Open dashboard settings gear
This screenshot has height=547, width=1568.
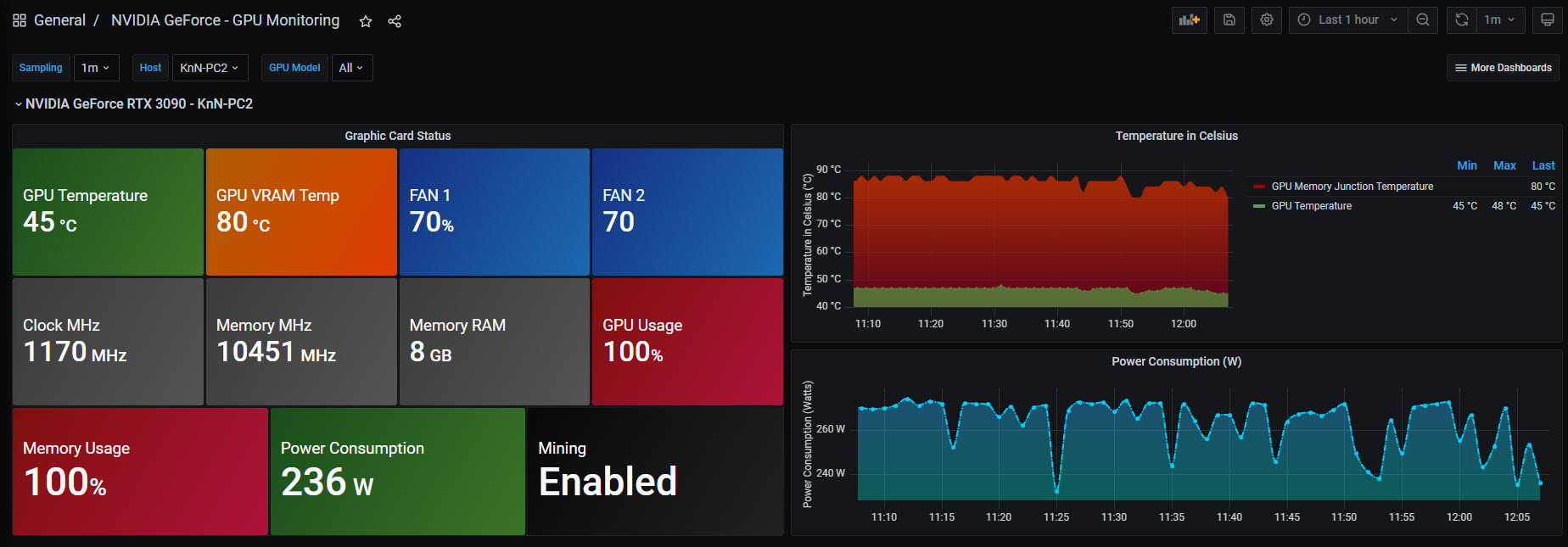(1267, 20)
